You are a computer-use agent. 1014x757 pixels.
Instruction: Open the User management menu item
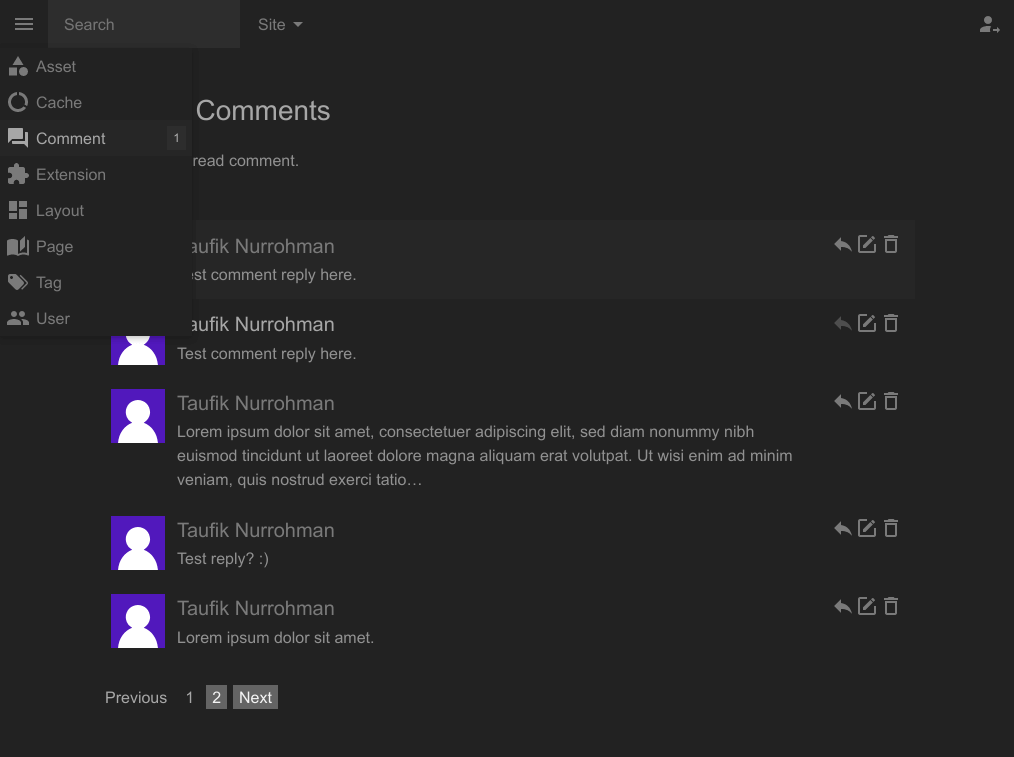pos(52,319)
